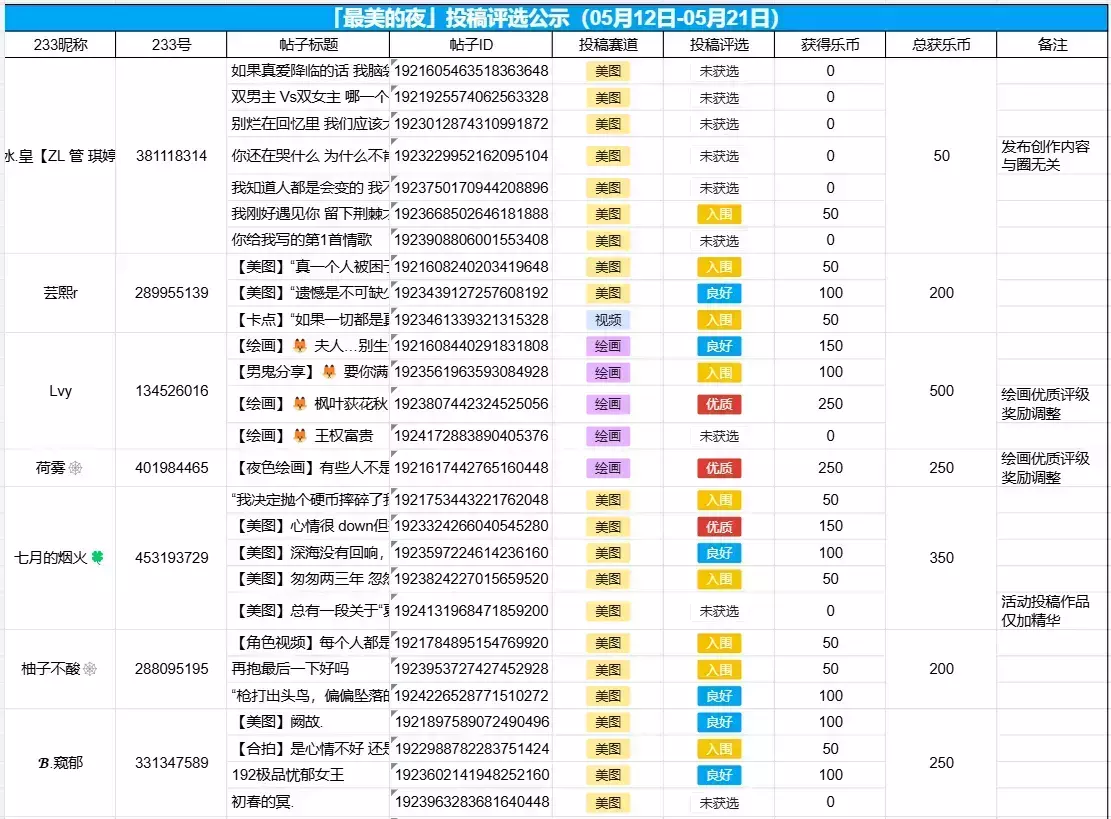Click the 备注 column header
1111x819 pixels.
(x=1052, y=45)
